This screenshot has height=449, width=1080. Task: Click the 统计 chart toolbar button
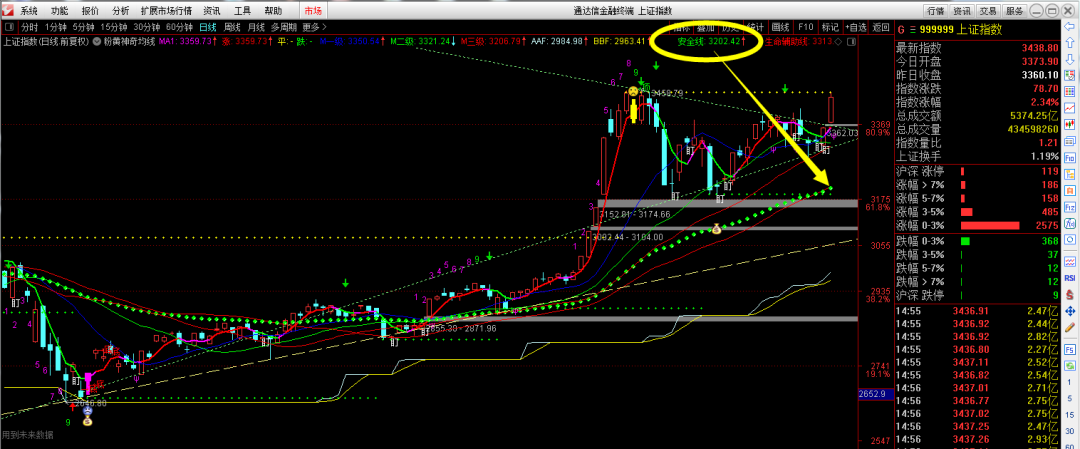click(x=755, y=28)
